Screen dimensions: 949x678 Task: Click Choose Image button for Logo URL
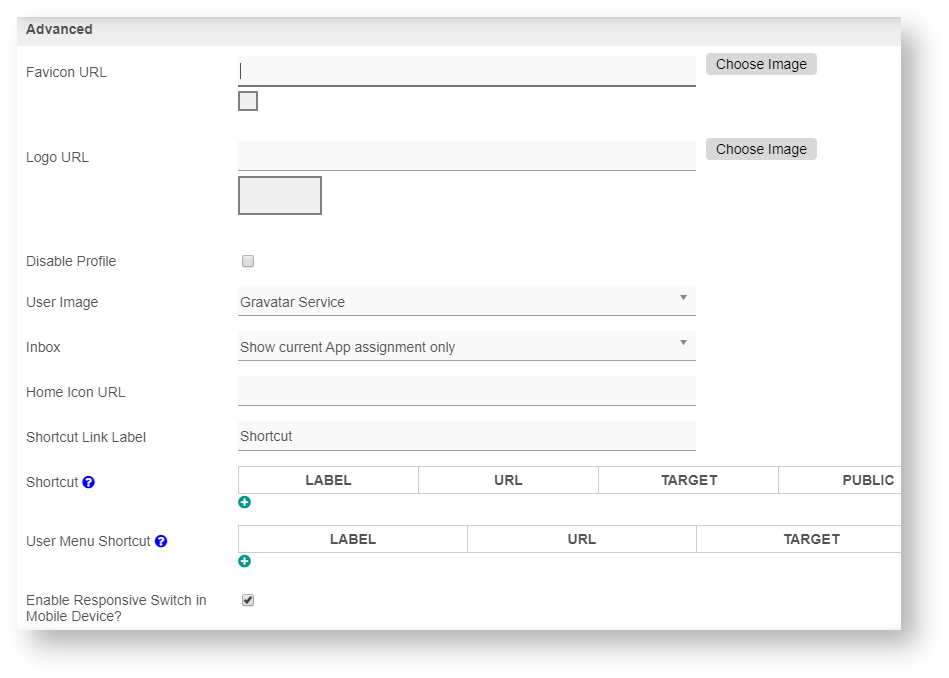click(761, 149)
